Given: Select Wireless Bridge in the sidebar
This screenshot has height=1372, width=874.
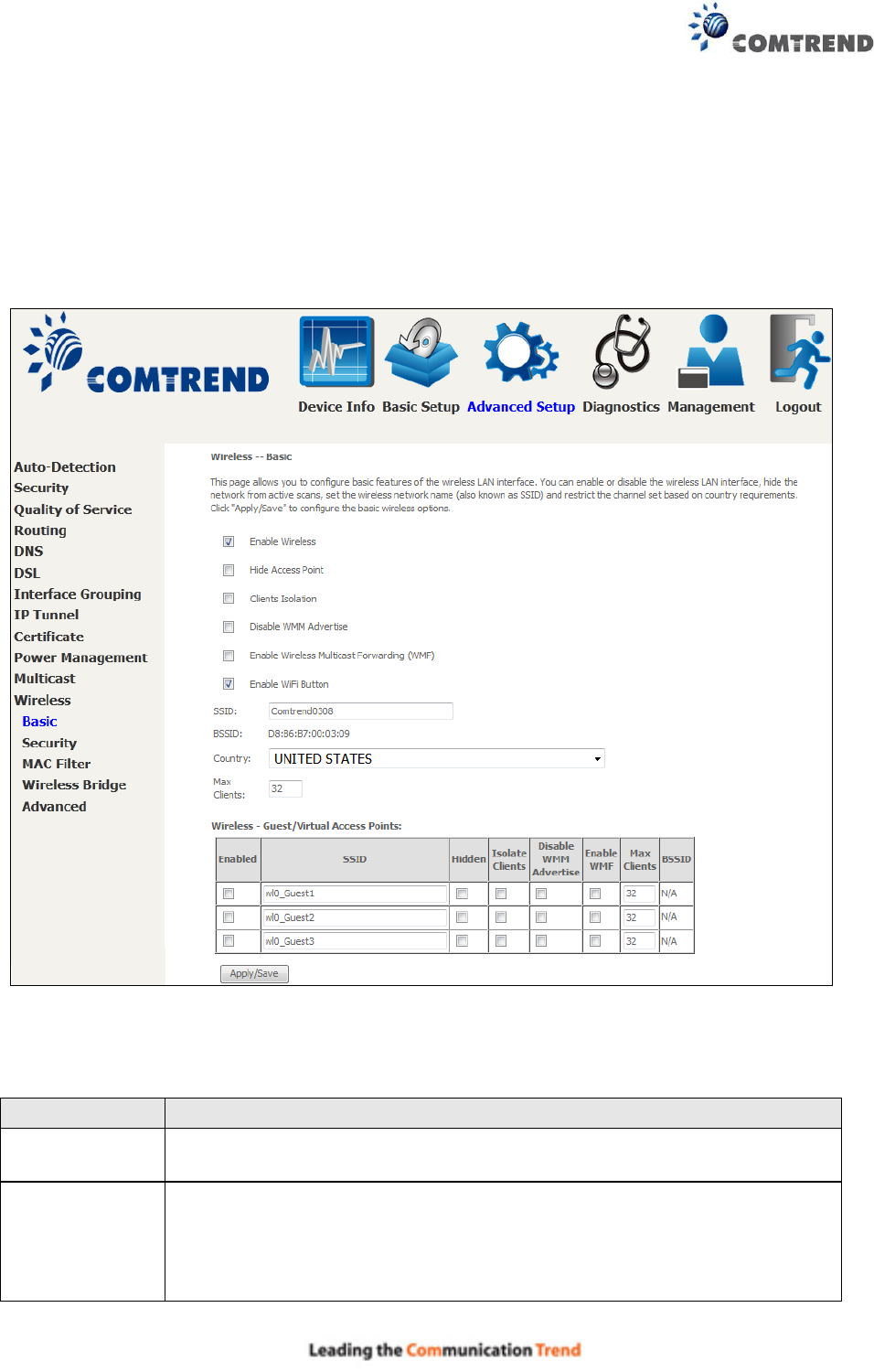Looking at the screenshot, I should point(74,786).
